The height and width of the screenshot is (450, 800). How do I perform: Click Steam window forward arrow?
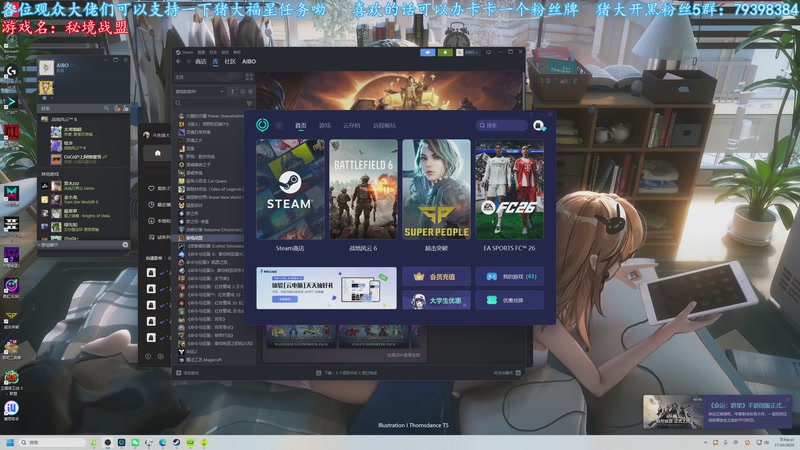pos(188,62)
